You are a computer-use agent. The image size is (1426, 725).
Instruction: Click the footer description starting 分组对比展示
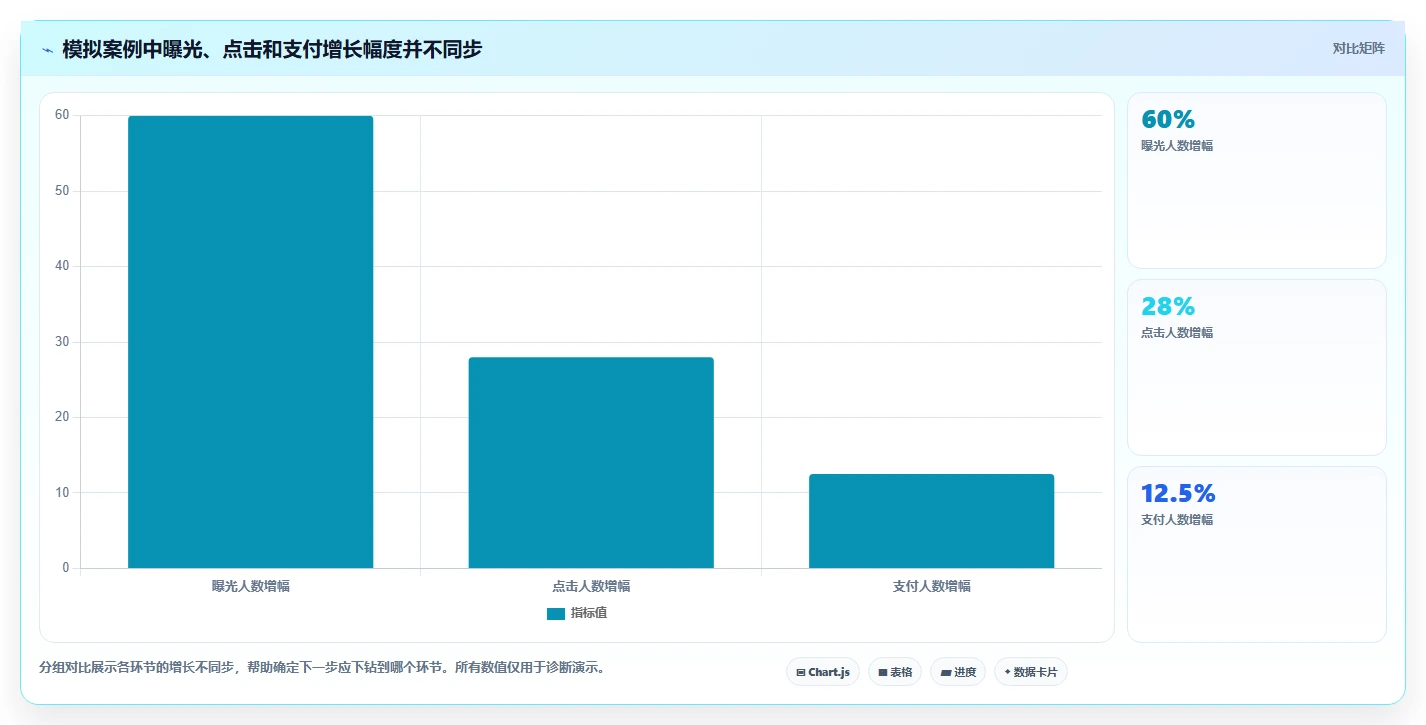pyautogui.click(x=322, y=667)
